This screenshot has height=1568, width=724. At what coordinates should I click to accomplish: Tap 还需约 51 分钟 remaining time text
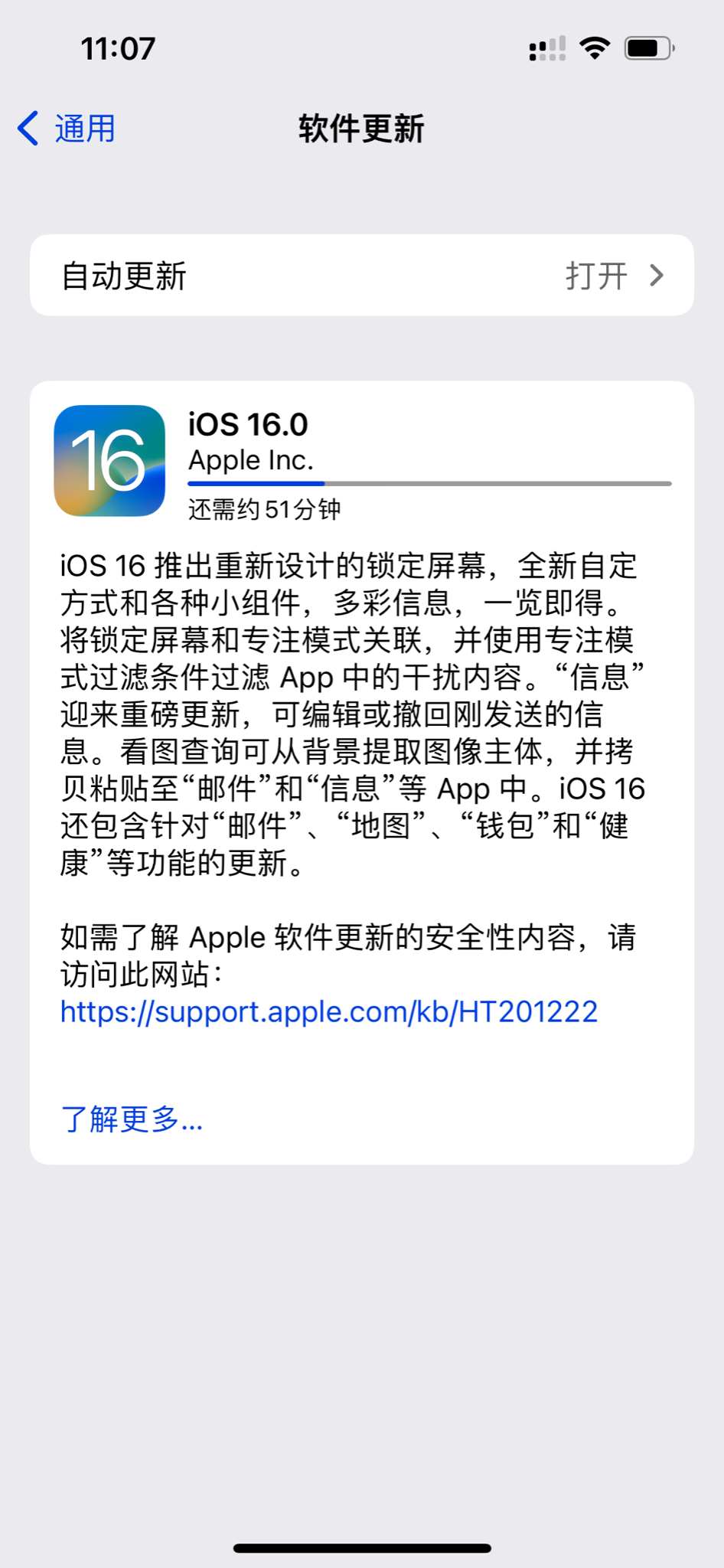point(265,510)
